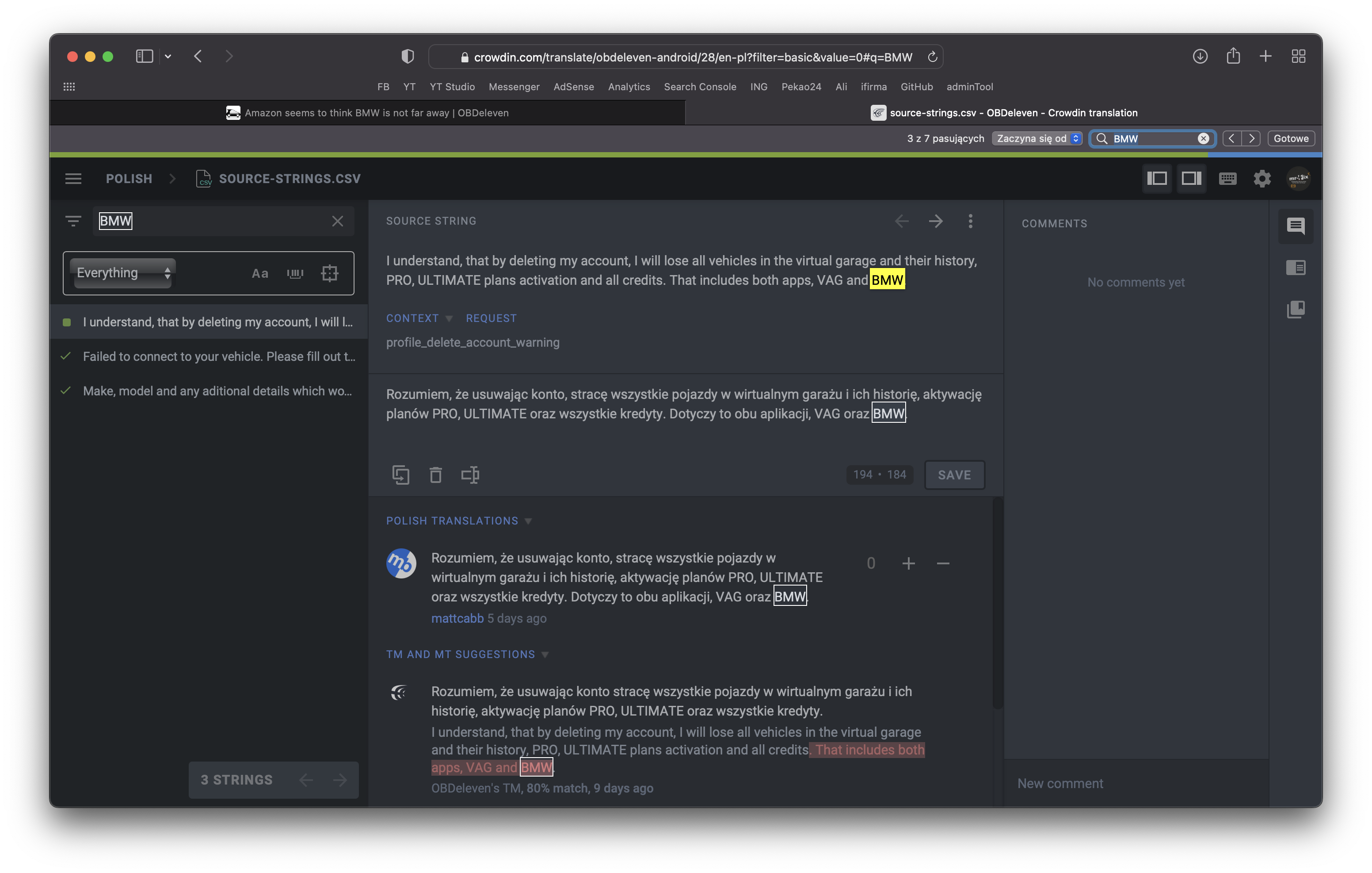
Task: Collapse the TM and MT Suggestions section
Action: pos(467,654)
